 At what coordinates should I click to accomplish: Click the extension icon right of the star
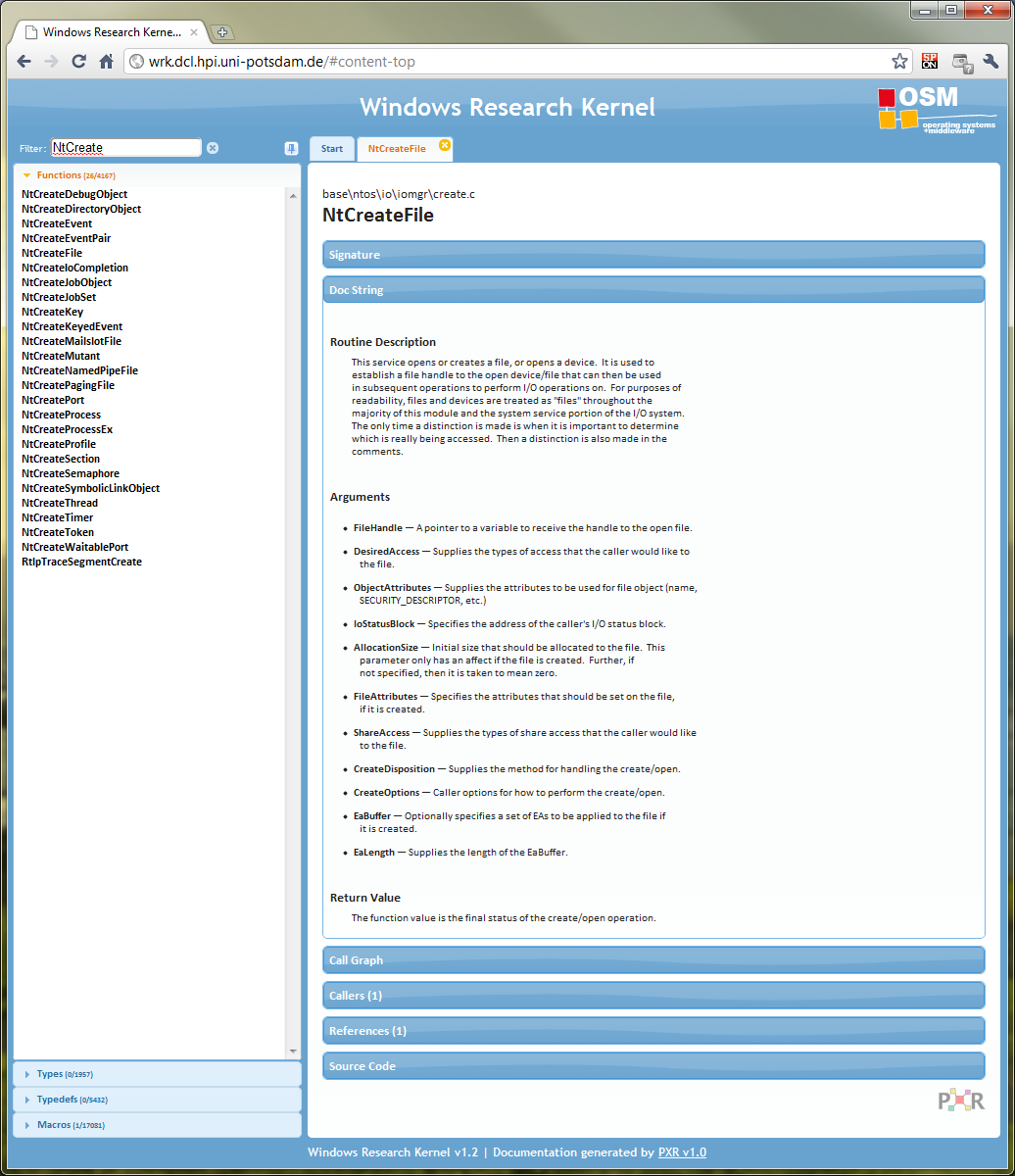(930, 62)
